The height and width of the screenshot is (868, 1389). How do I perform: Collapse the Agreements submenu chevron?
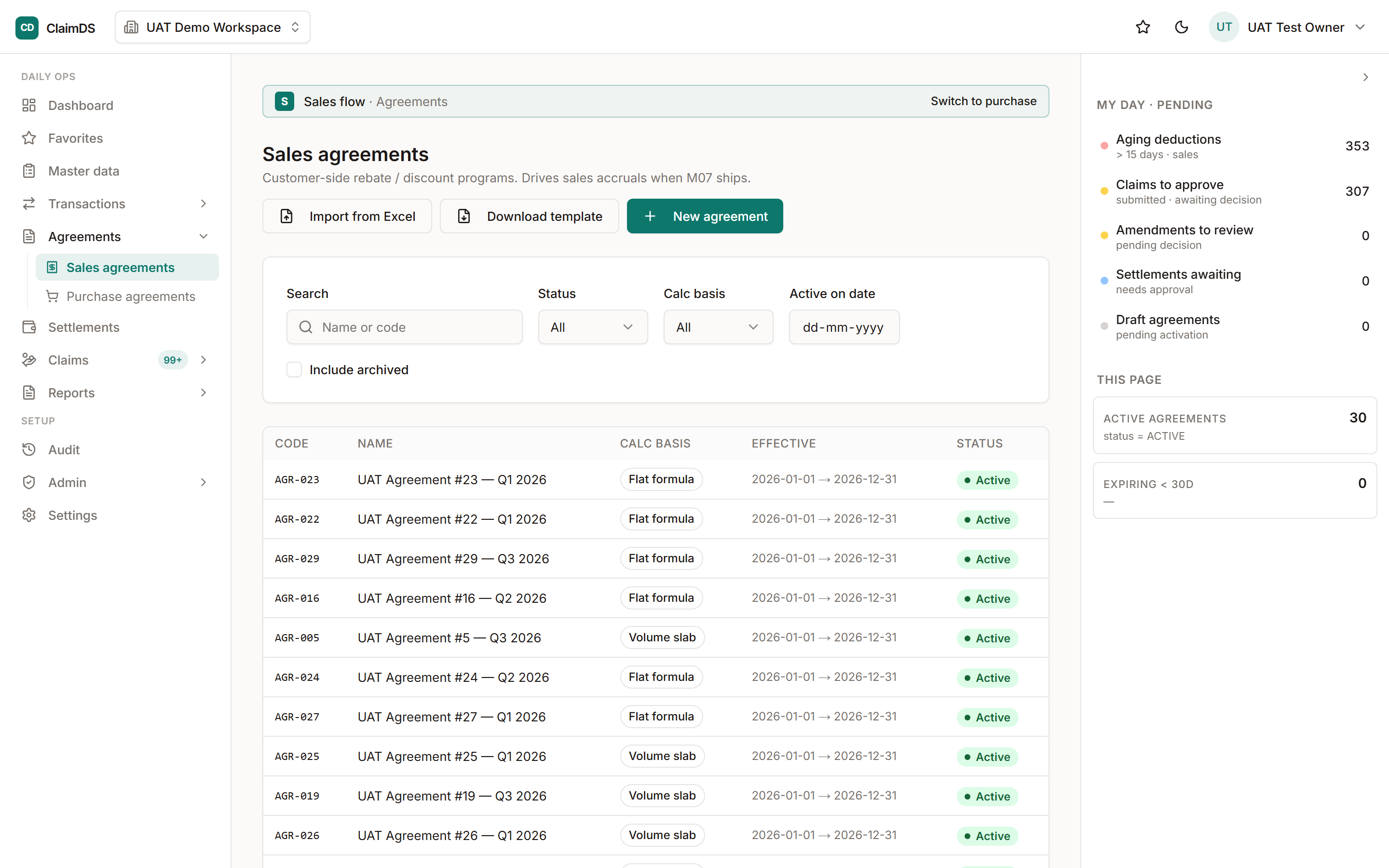click(203, 236)
